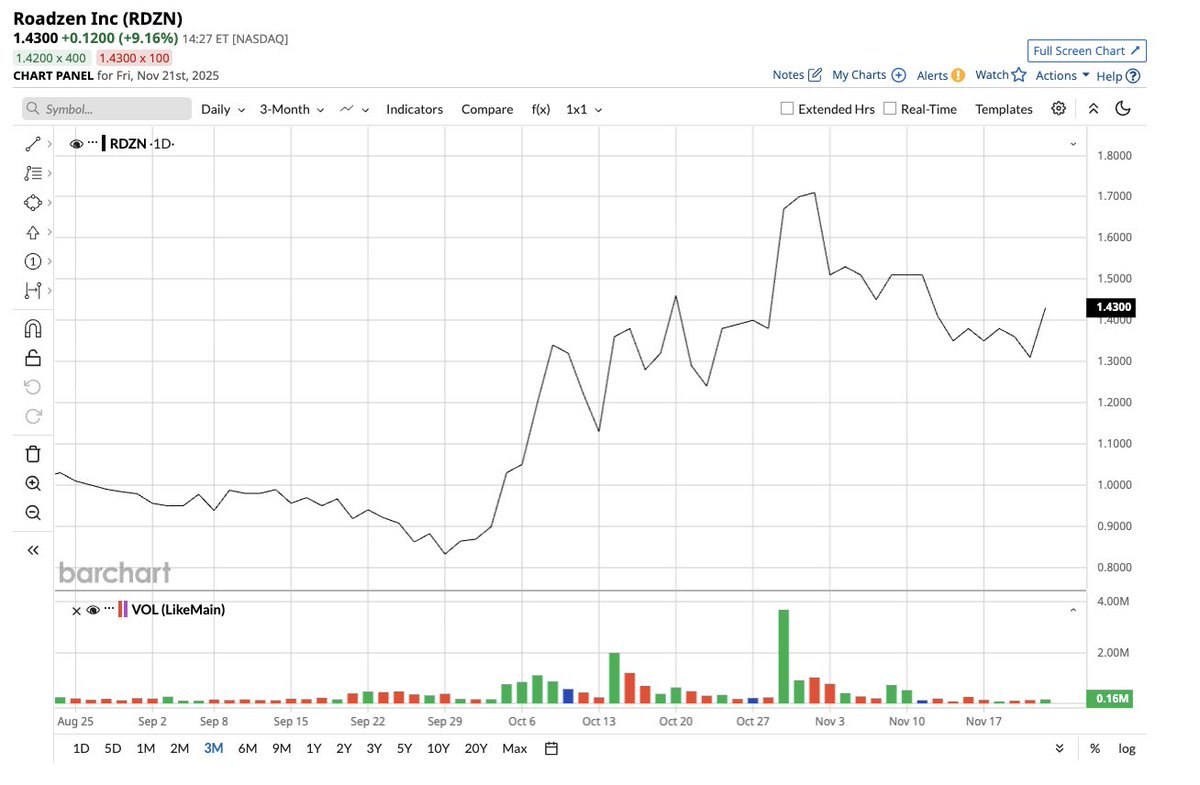Open the f(x) expressions menu

(541, 109)
